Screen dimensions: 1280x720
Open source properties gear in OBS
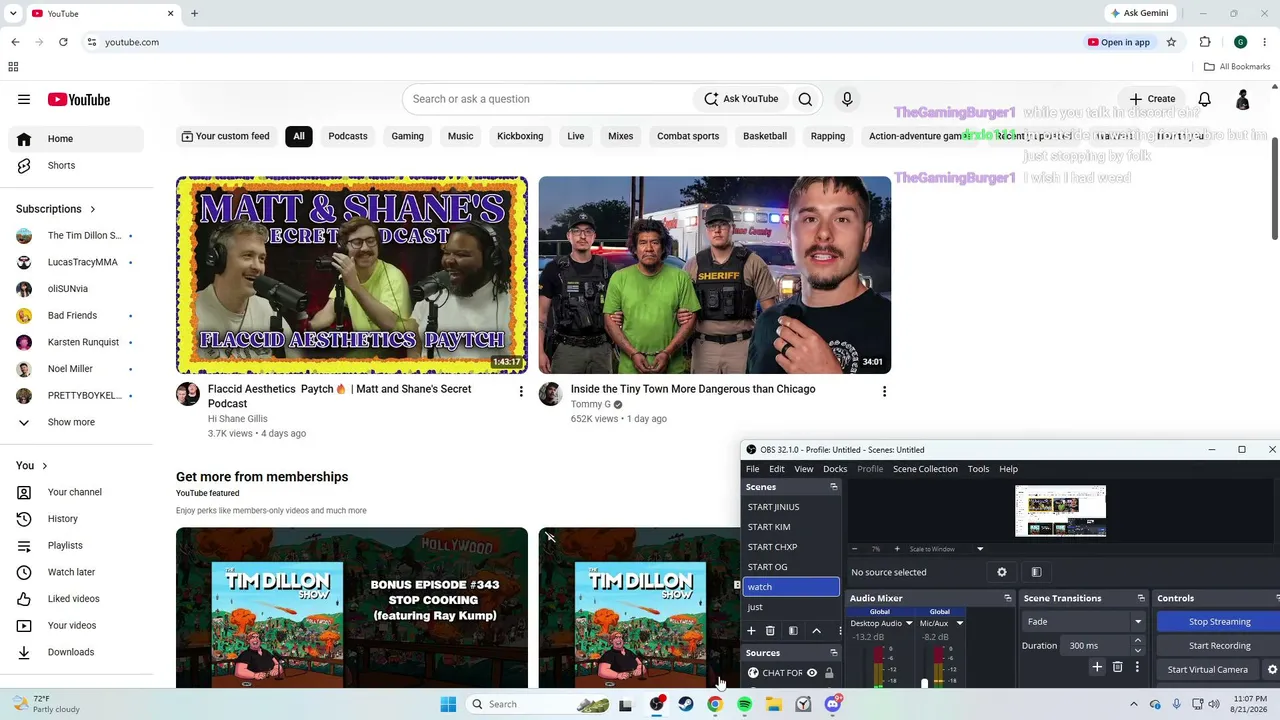(1002, 572)
